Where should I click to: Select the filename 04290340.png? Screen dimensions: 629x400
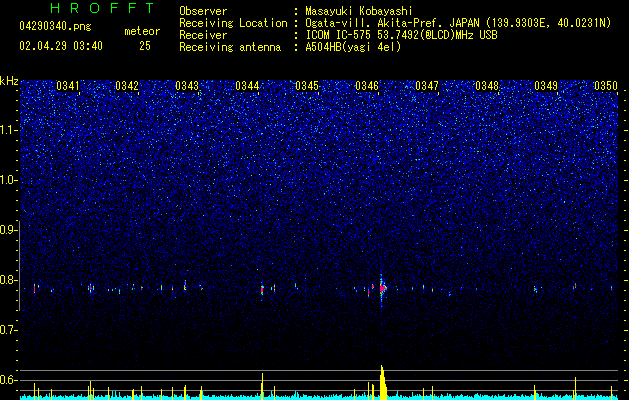[55, 26]
